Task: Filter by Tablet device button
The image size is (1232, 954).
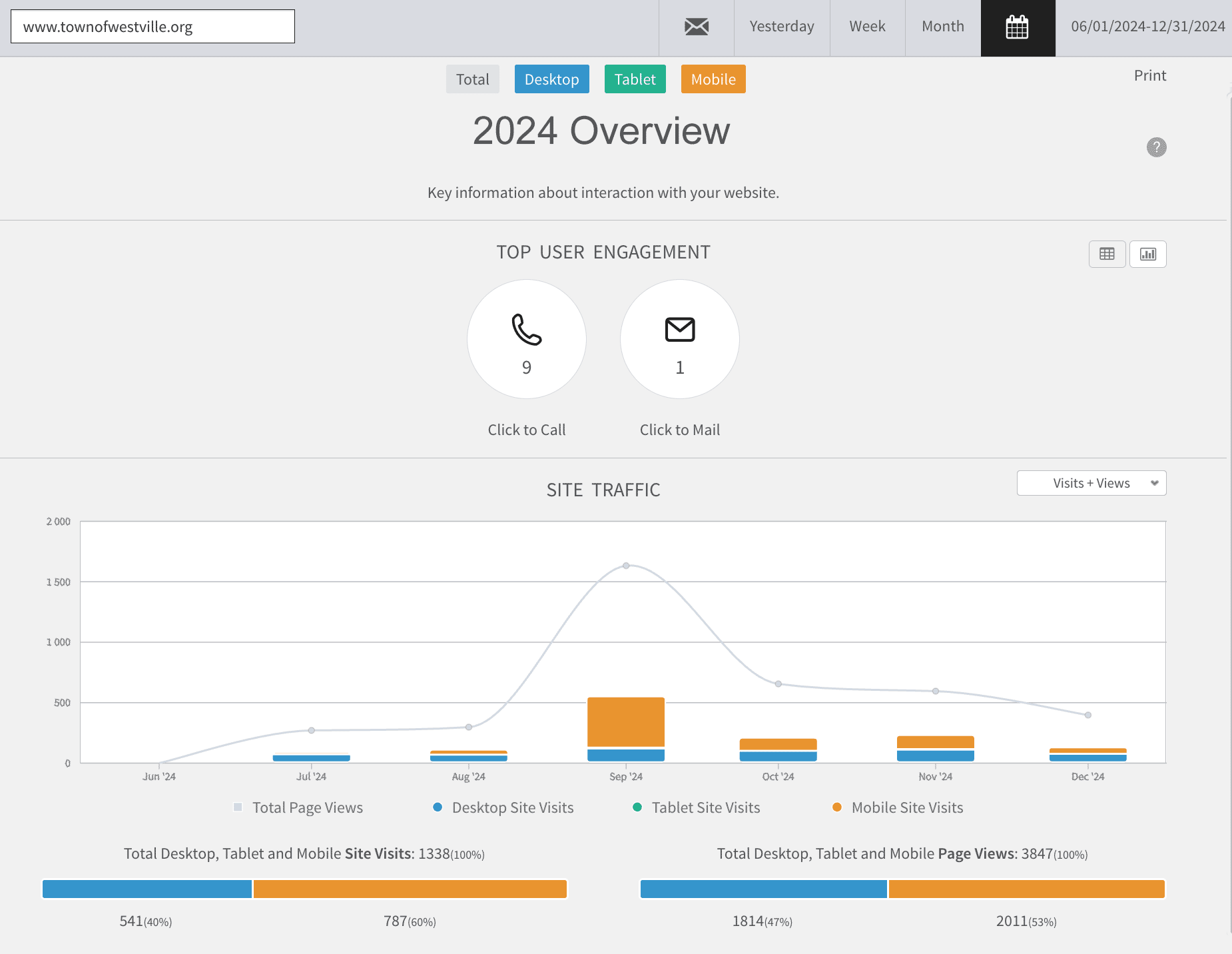Action: pos(635,79)
